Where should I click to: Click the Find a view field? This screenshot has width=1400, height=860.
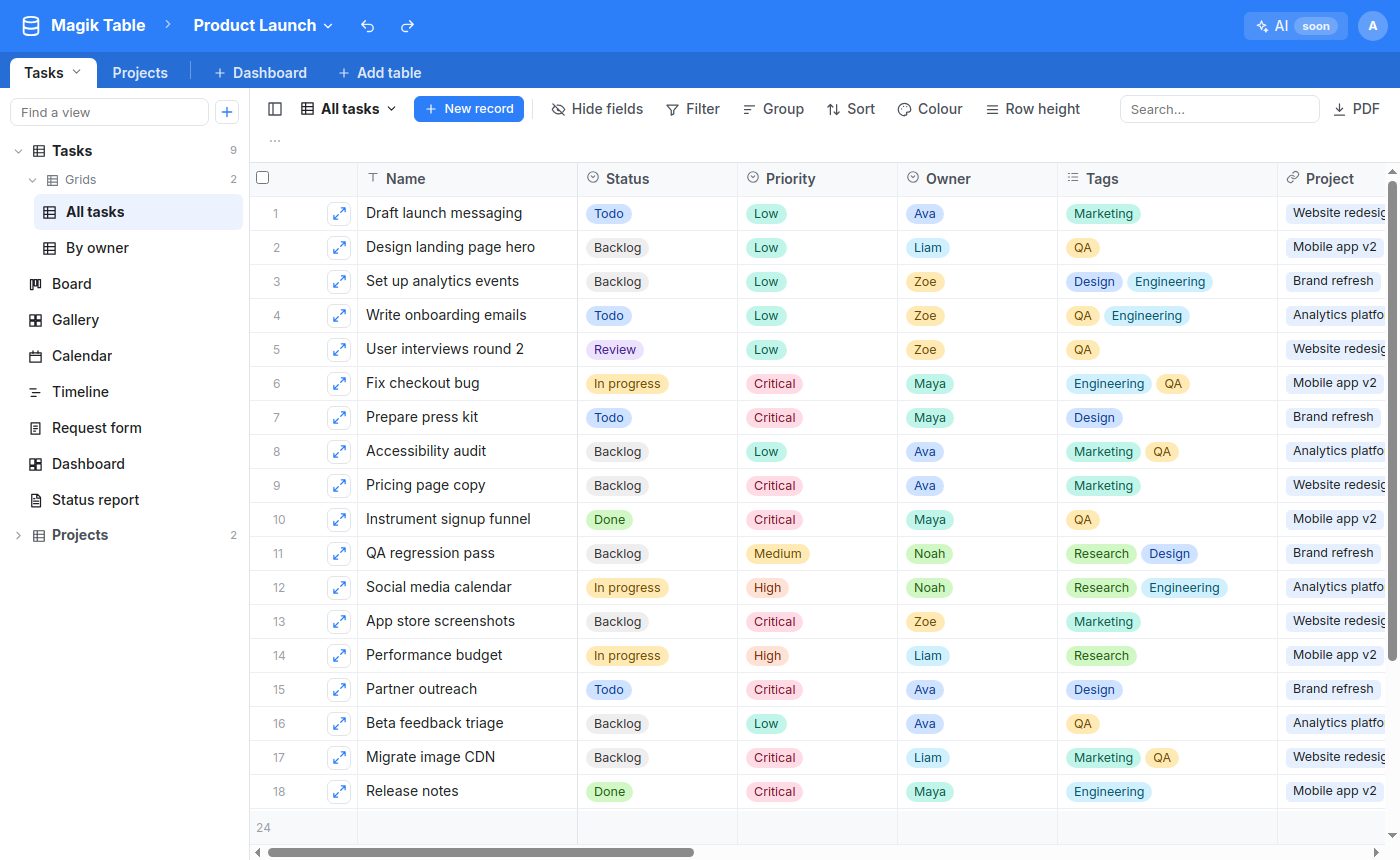pos(109,112)
